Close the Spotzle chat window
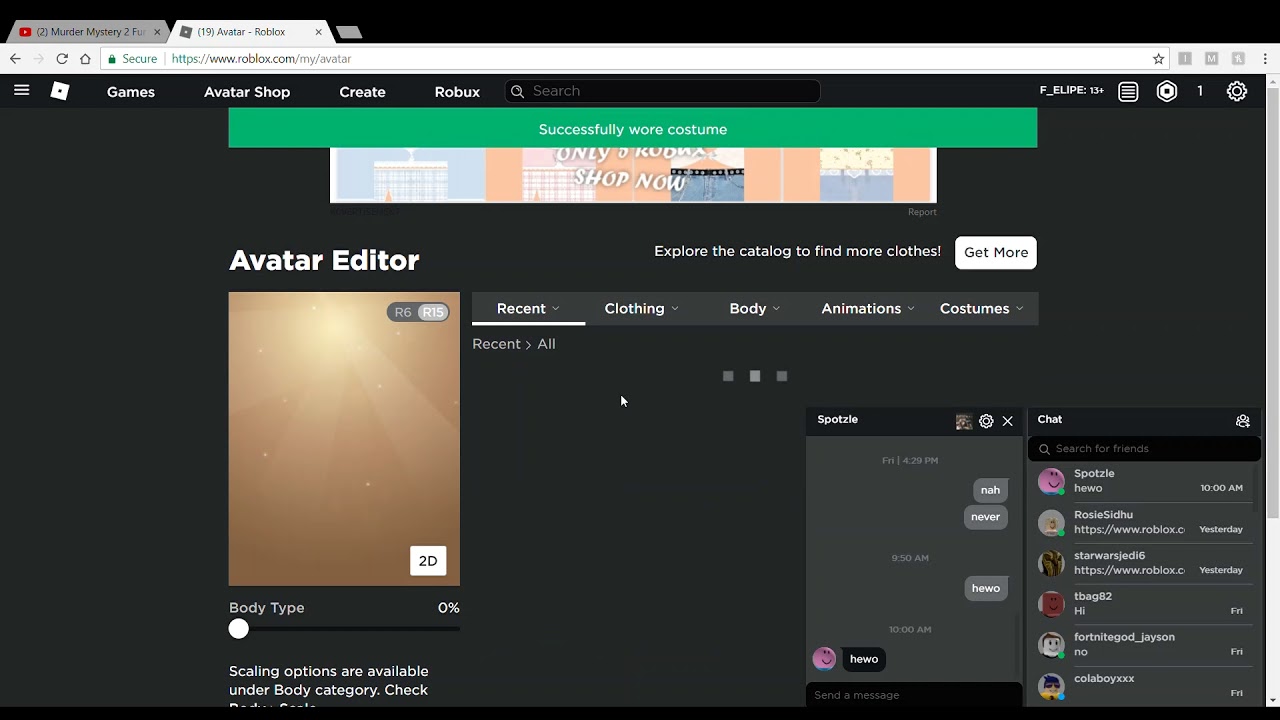The height and width of the screenshot is (720, 1280). 1008,421
